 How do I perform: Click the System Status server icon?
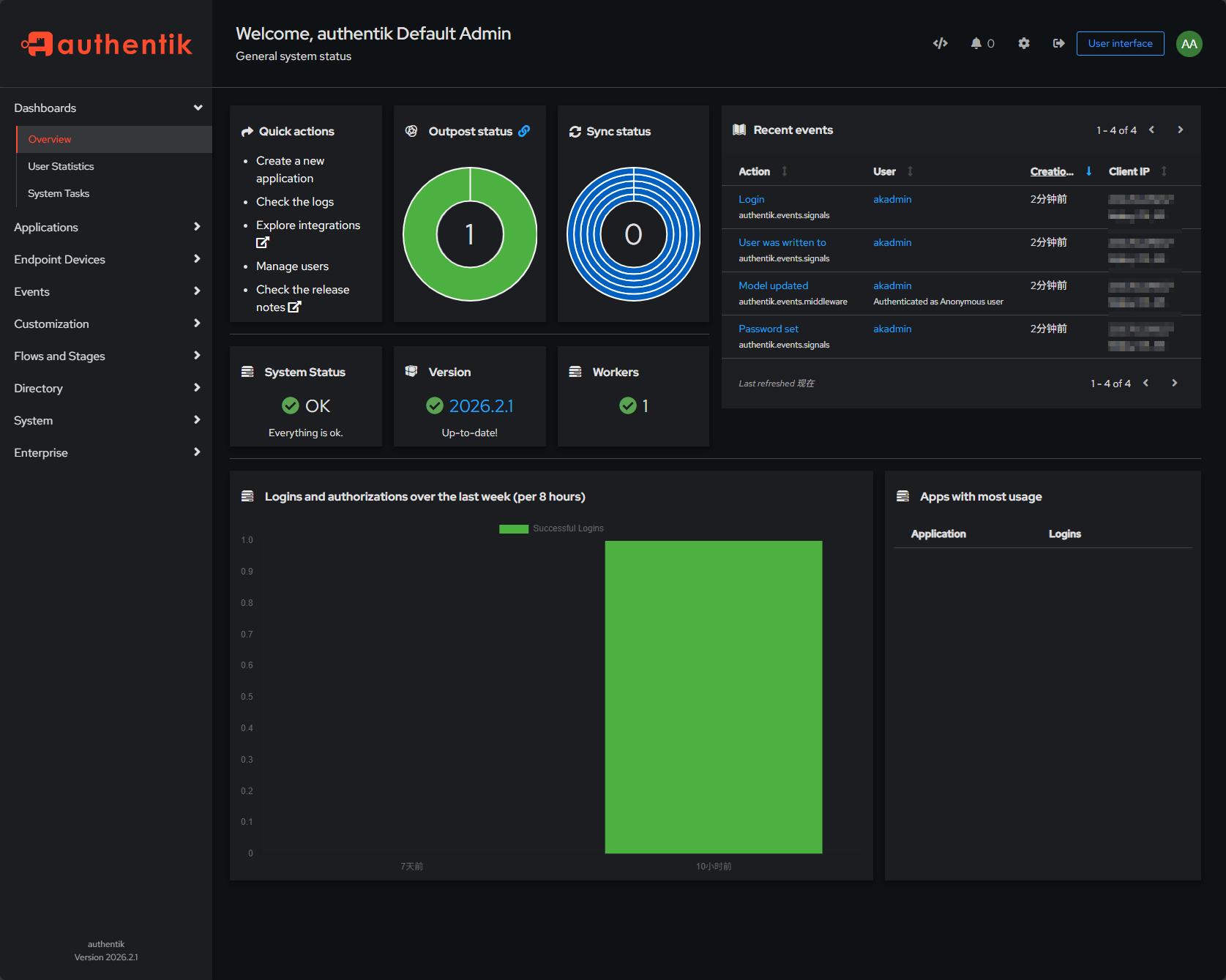[x=247, y=372]
